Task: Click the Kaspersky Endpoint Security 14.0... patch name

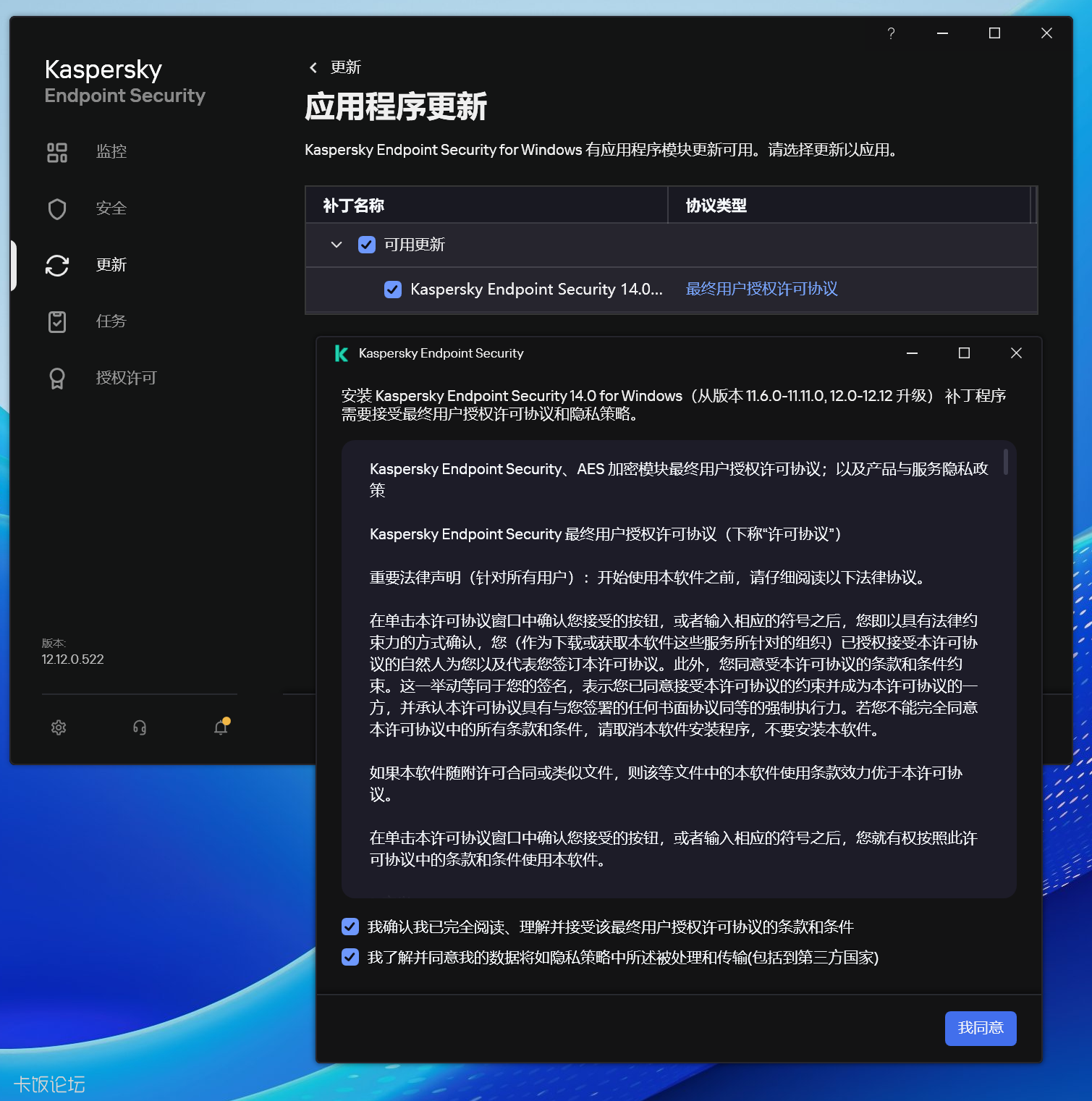Action: (x=536, y=290)
